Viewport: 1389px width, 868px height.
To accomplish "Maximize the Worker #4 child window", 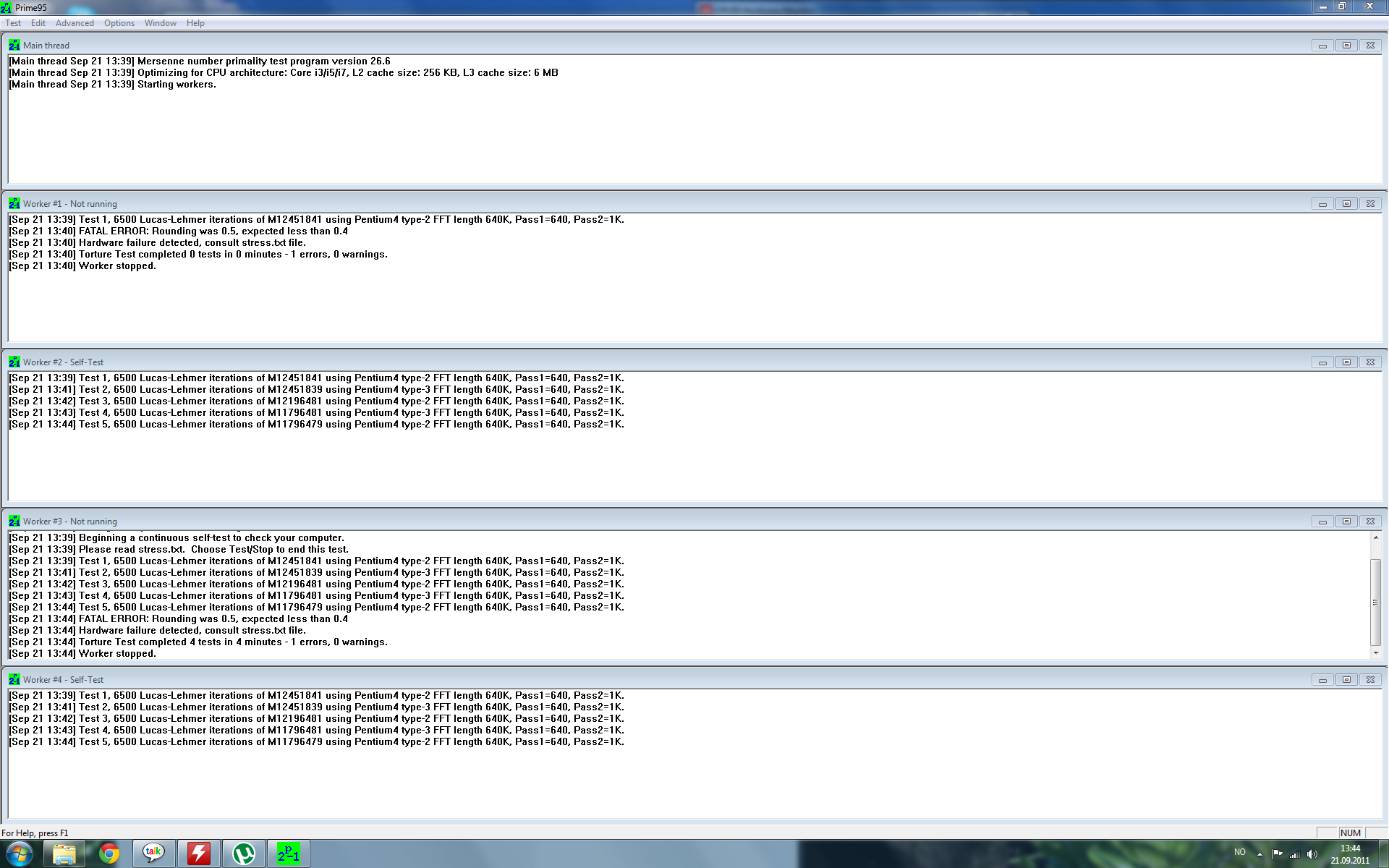I will (x=1346, y=679).
